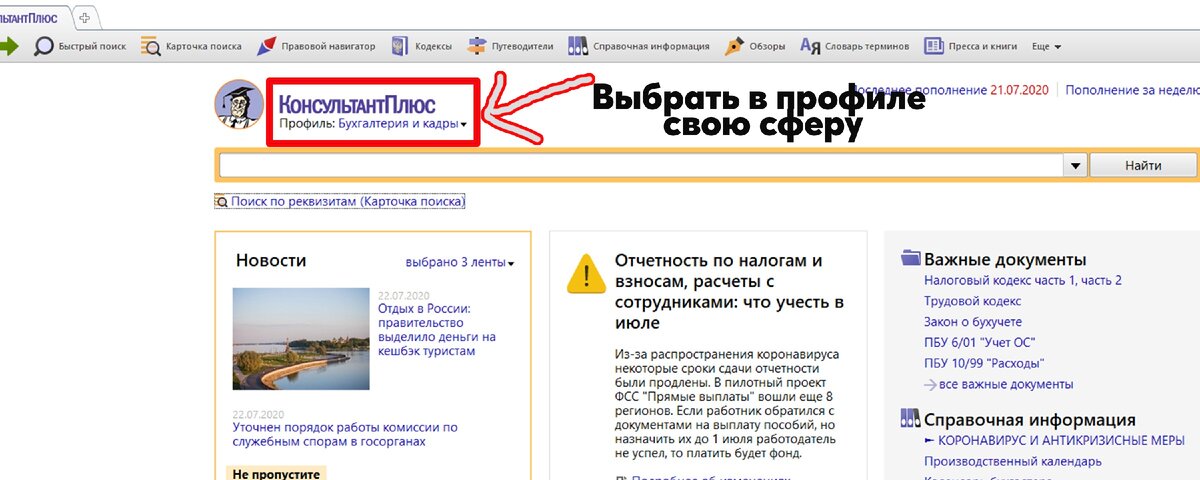The height and width of the screenshot is (480, 1200).
Task: Click the professor mascot avatar logo
Action: pyautogui.click(x=238, y=104)
